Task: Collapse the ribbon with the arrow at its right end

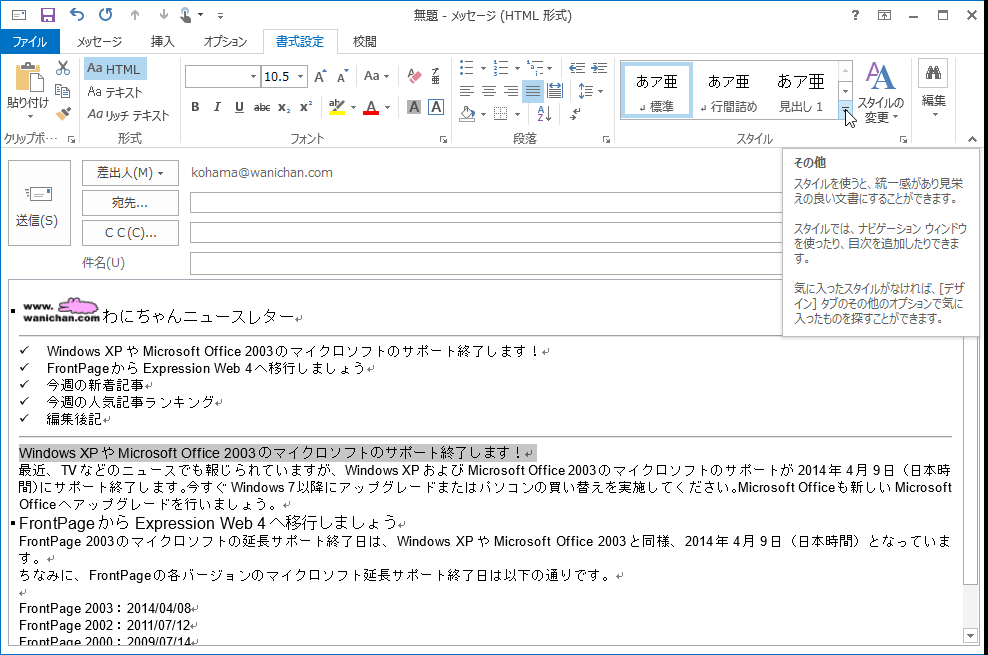Action: pos(972,139)
